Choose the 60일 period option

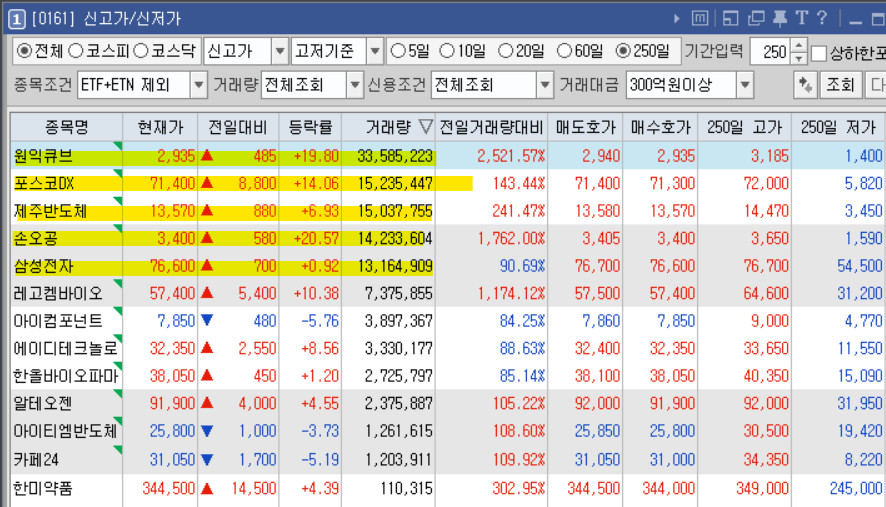(x=564, y=51)
